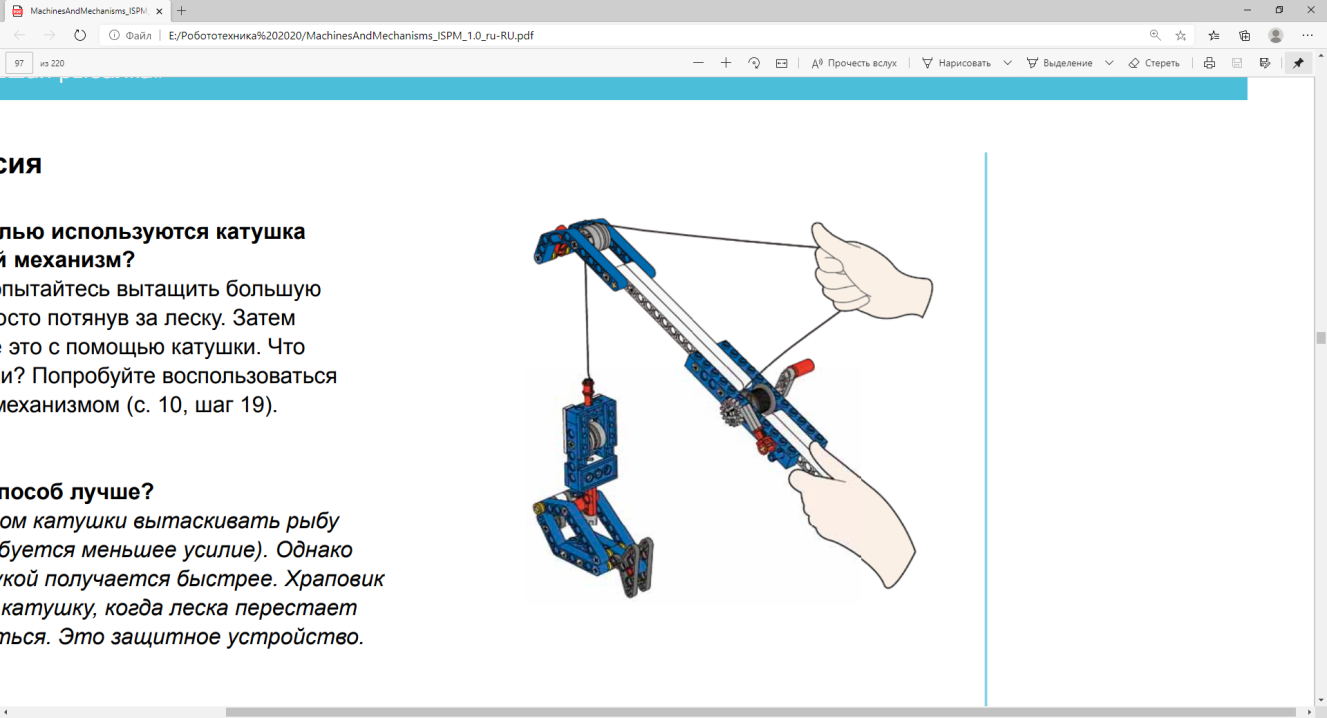This screenshot has width=1327, height=718.
Task: Click the browser back arrow
Action: tap(20, 35)
